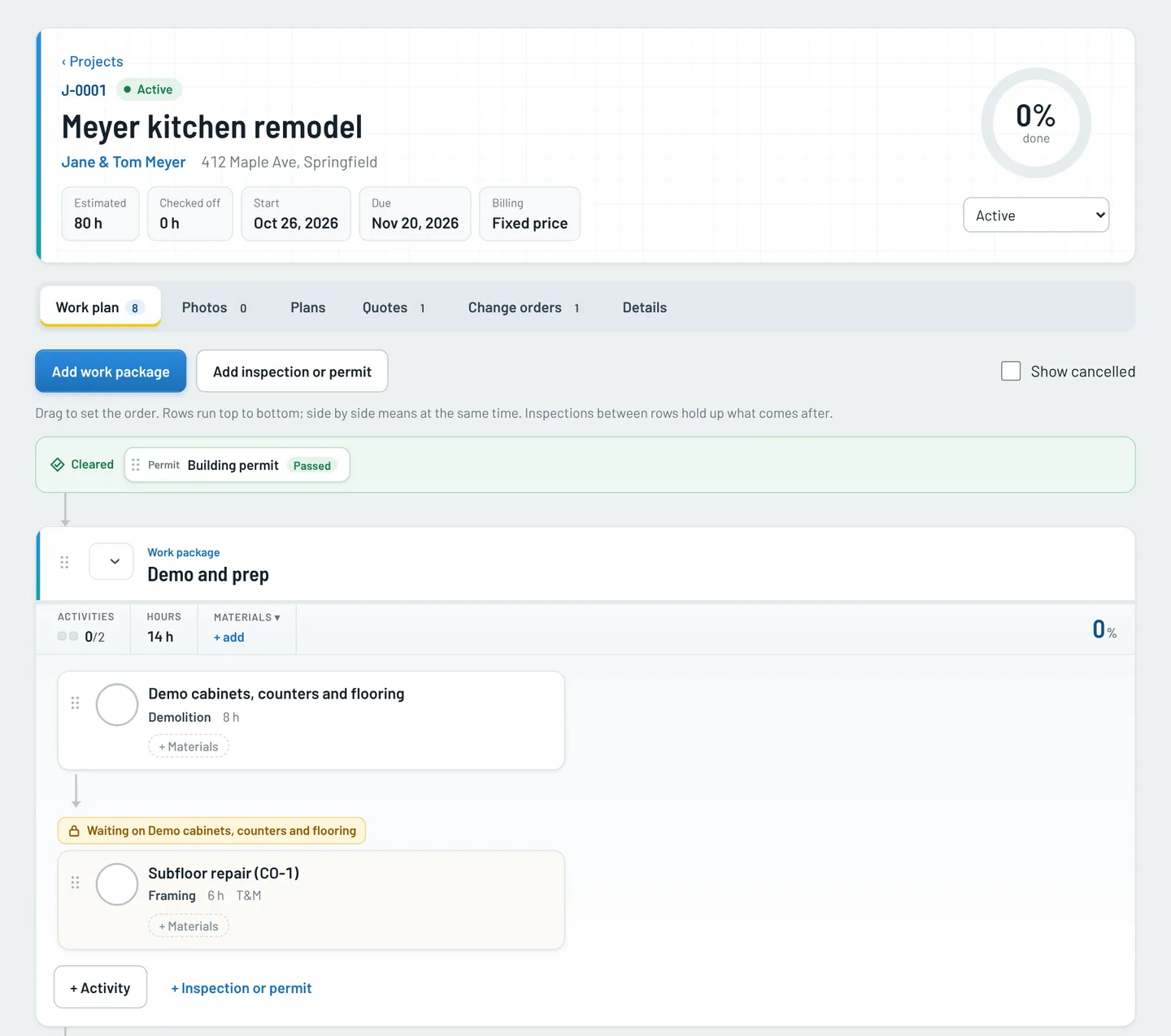1171x1036 pixels.
Task: Add materials to Subfloor repair activity
Action: (x=189, y=926)
